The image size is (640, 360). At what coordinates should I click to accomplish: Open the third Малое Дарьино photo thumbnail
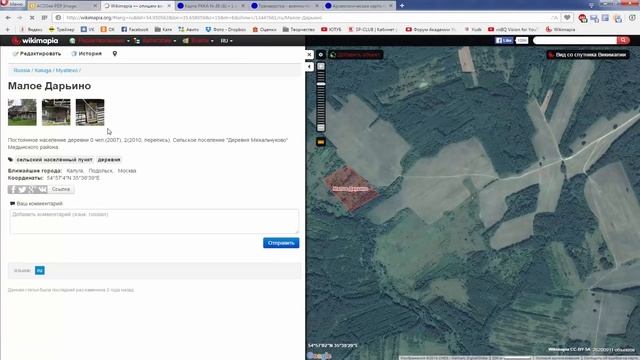coord(90,112)
